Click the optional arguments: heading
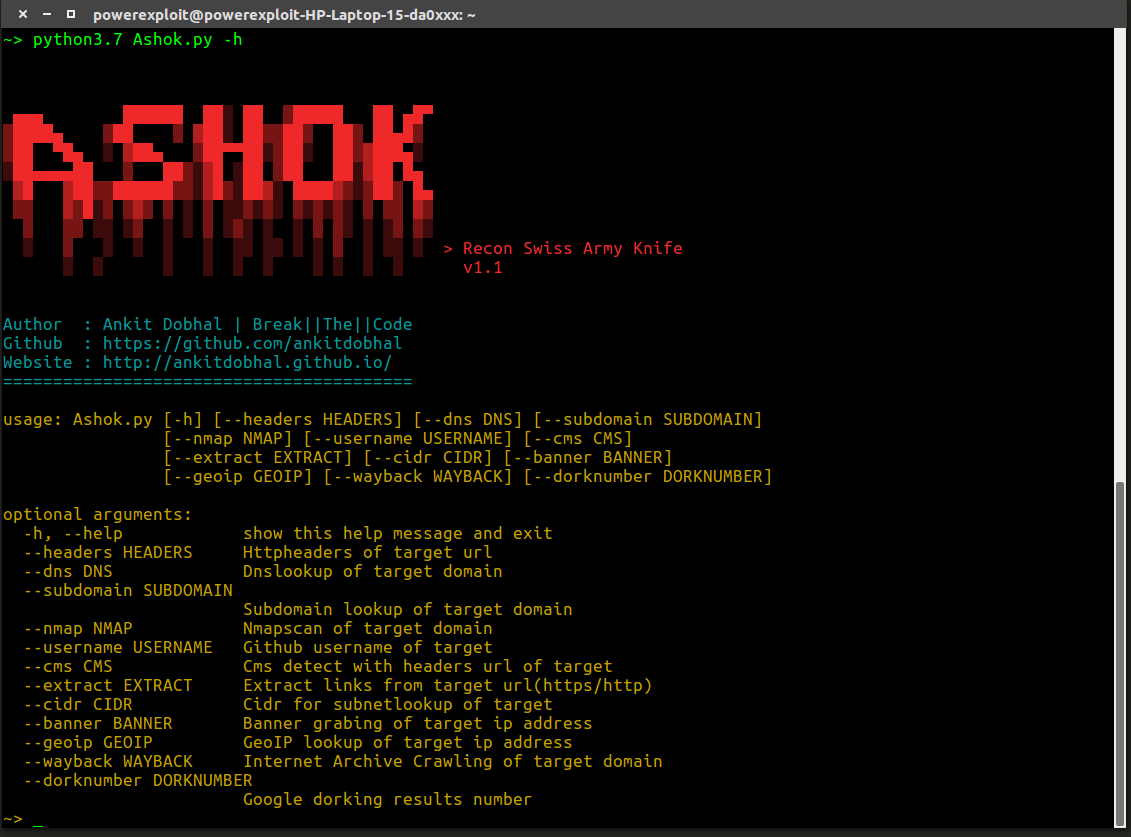This screenshot has width=1131, height=837. coord(97,514)
